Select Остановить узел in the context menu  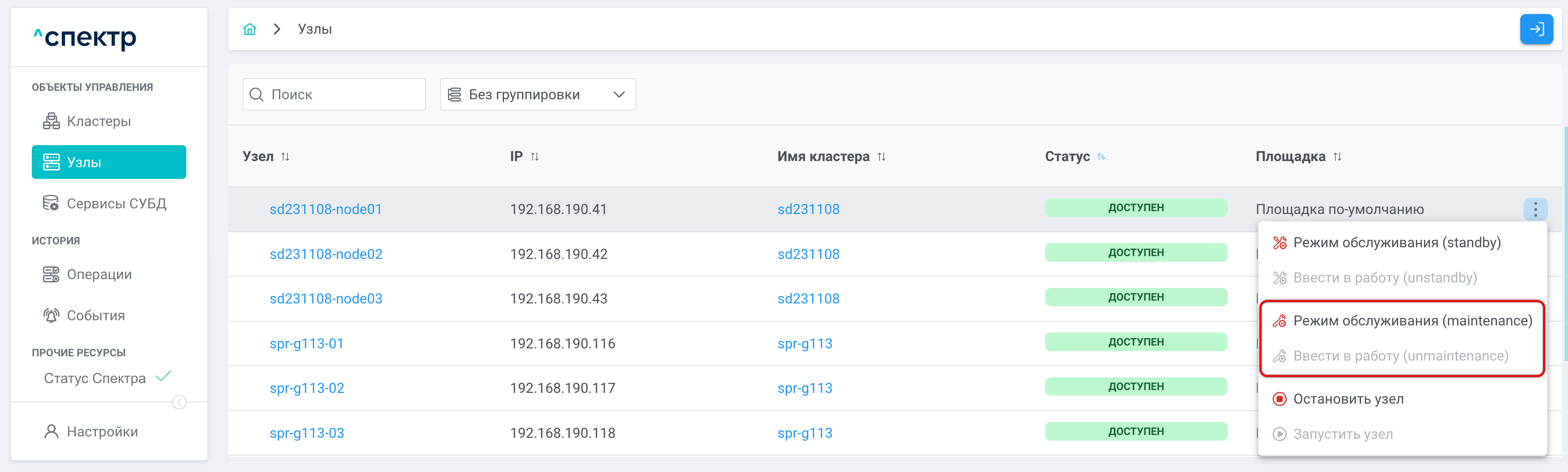pos(1348,399)
